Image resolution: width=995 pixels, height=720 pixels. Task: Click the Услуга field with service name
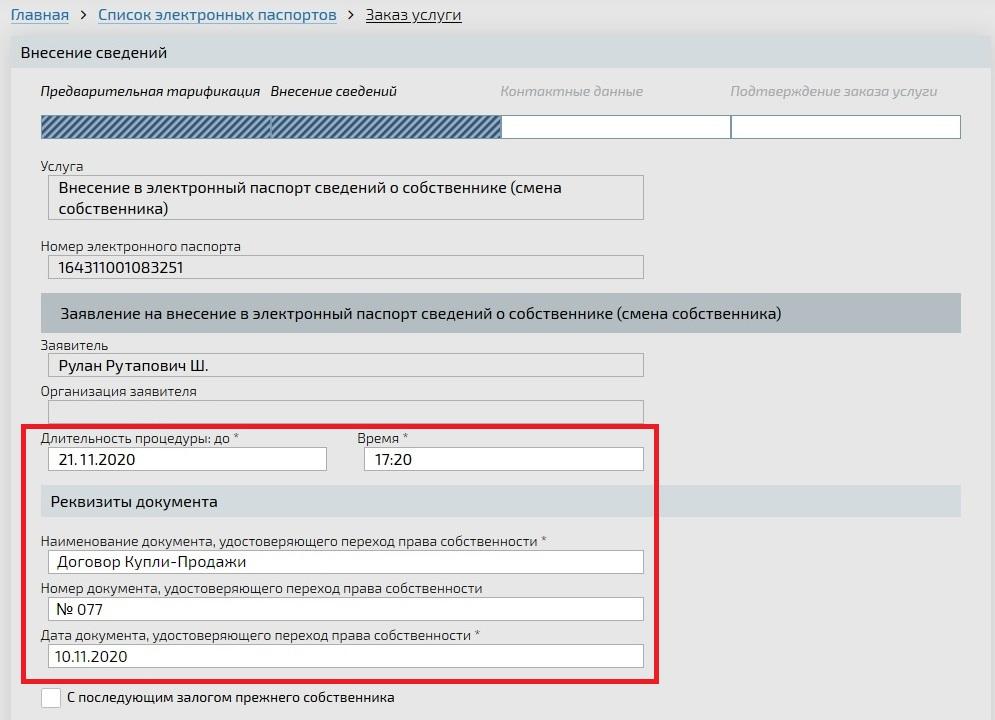coord(346,198)
